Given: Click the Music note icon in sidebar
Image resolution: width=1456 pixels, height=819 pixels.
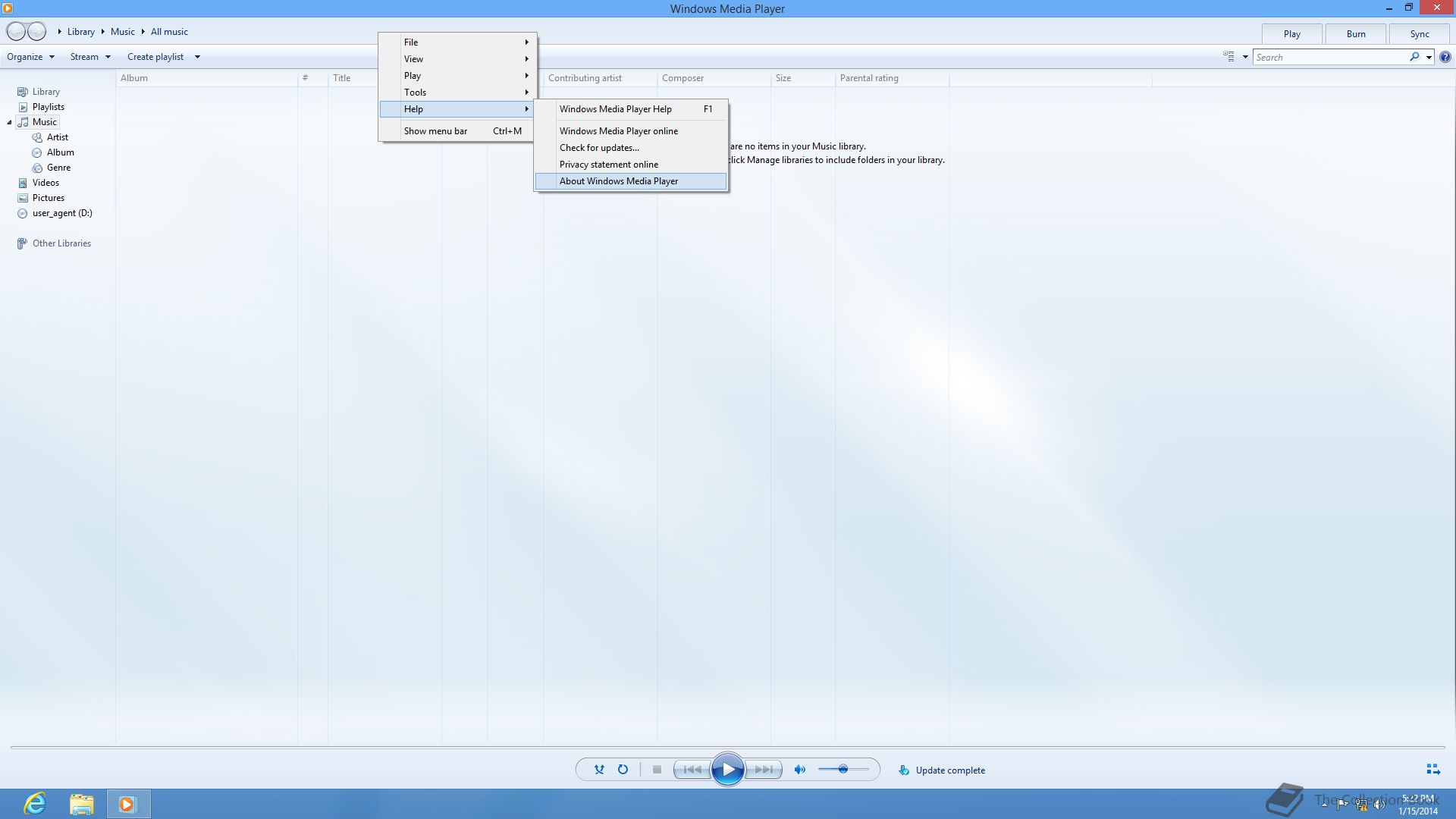Looking at the screenshot, I should (x=23, y=122).
